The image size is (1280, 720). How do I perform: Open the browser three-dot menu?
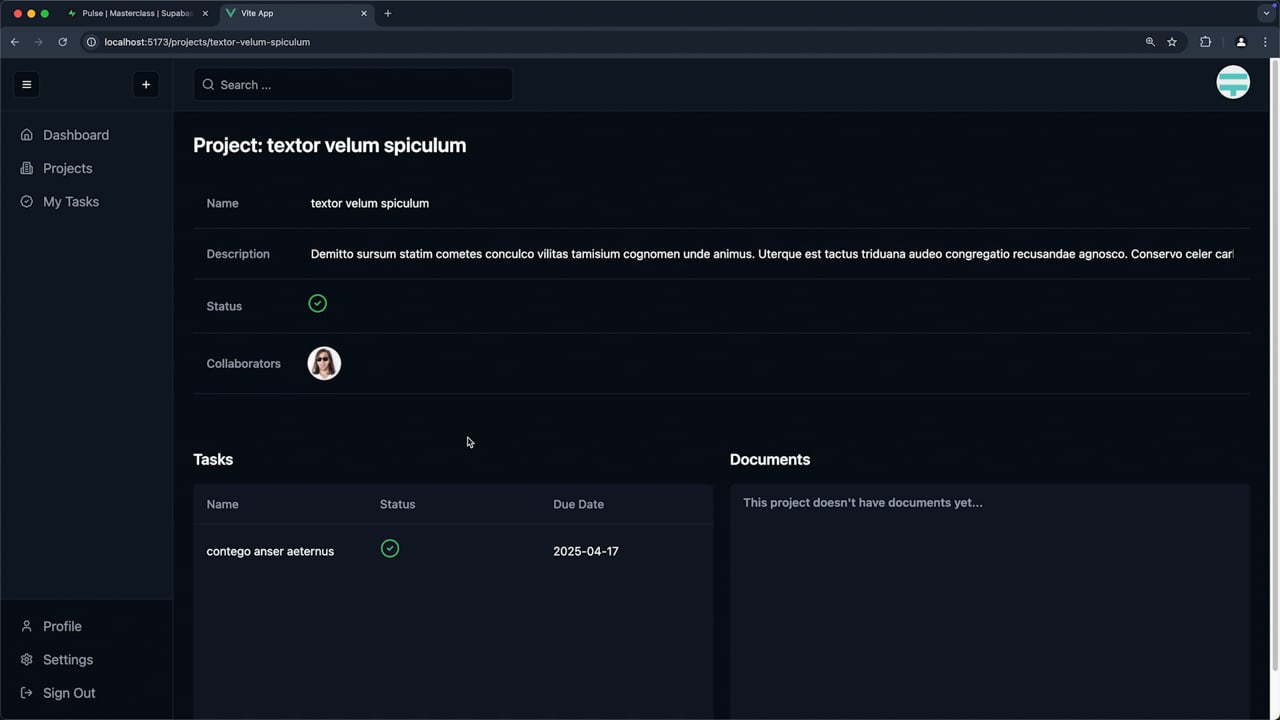[x=1266, y=42]
